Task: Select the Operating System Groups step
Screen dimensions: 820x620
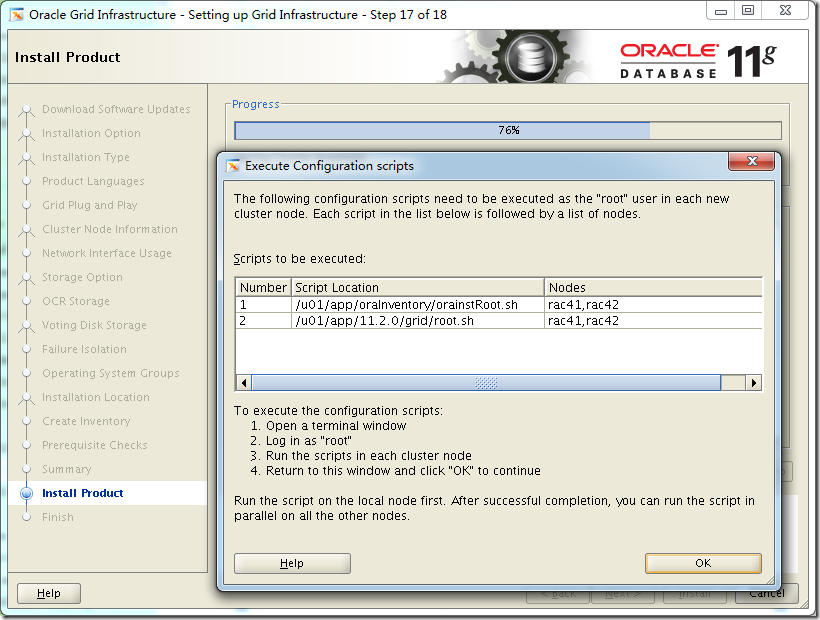Action: (111, 373)
